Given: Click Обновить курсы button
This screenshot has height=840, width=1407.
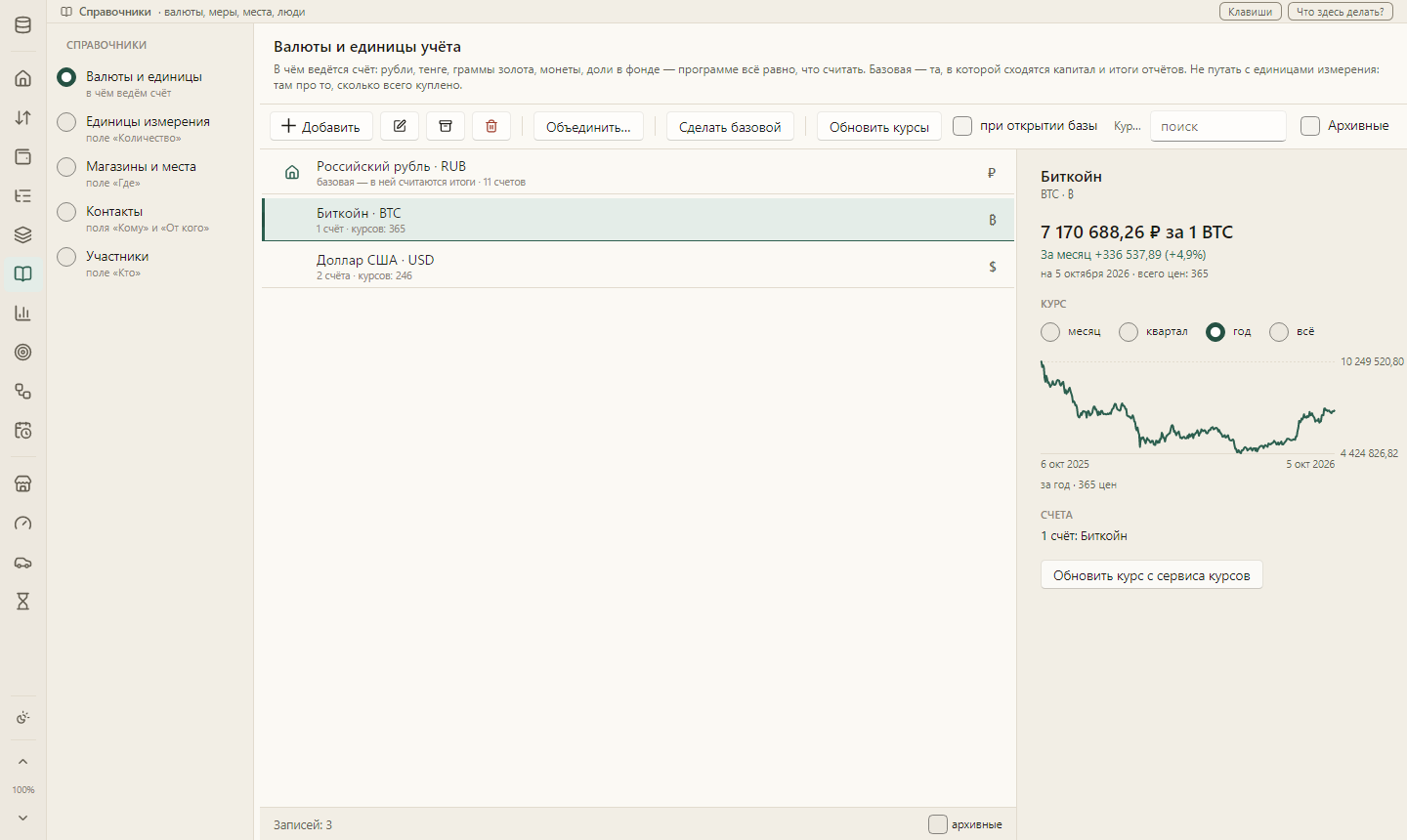Looking at the screenshot, I should click(x=879, y=126).
